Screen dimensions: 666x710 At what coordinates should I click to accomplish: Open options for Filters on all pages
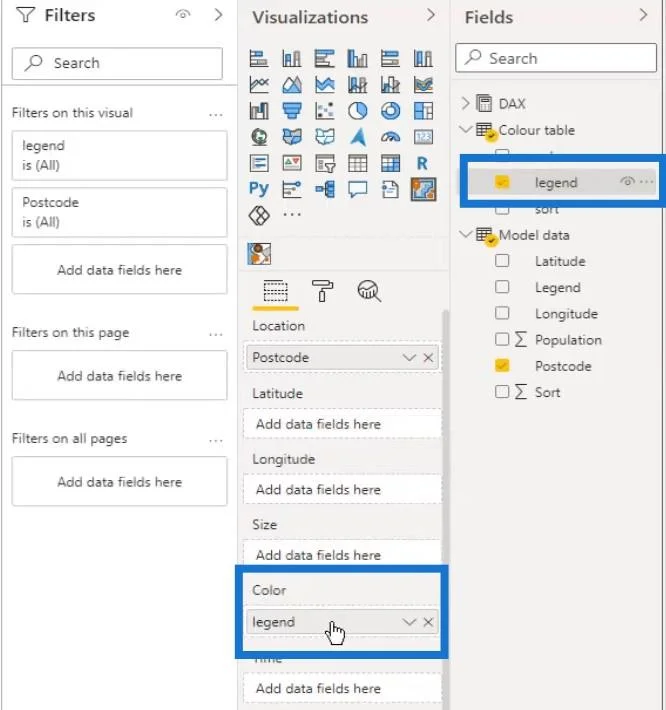(216, 441)
